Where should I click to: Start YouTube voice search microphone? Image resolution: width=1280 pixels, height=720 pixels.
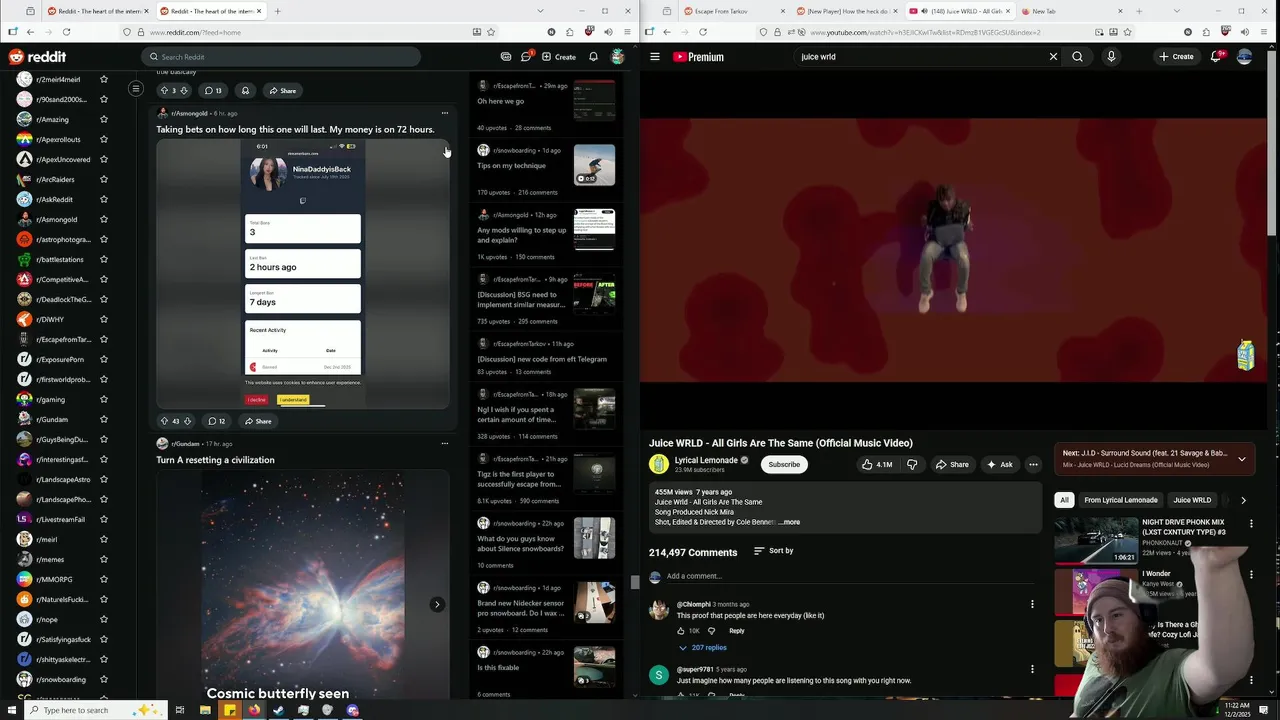click(x=1111, y=57)
